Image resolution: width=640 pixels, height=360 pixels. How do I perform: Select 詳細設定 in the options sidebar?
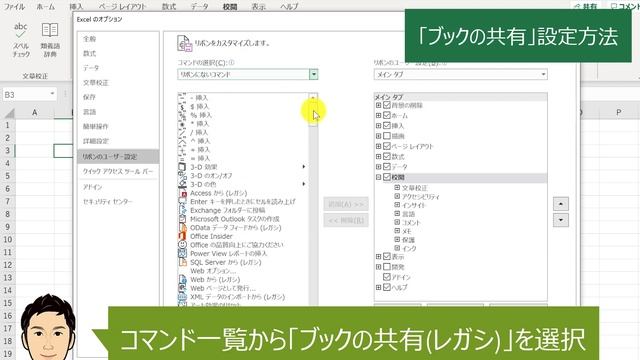tap(118, 141)
